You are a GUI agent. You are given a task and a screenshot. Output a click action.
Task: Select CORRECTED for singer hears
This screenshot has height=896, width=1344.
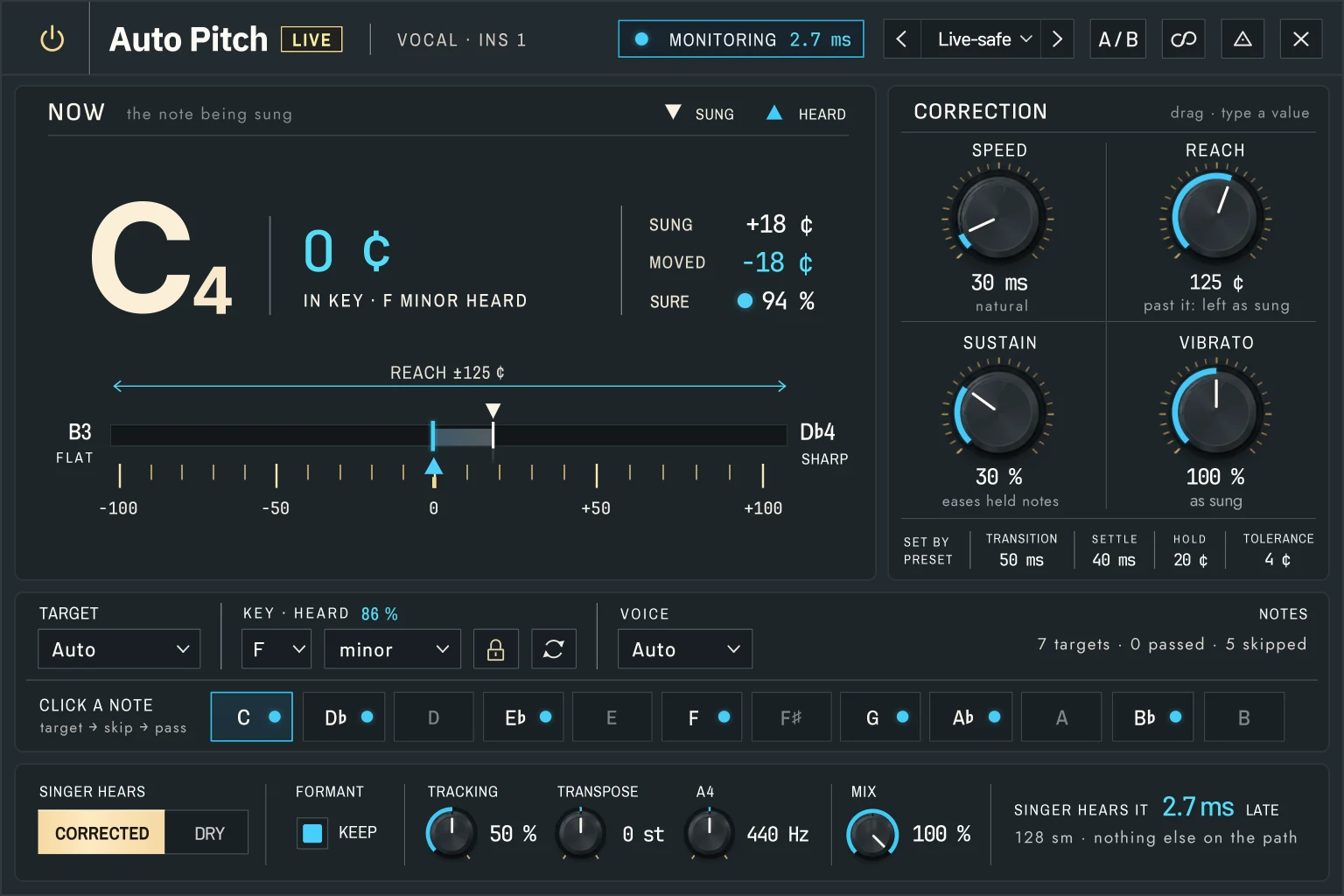point(101,833)
